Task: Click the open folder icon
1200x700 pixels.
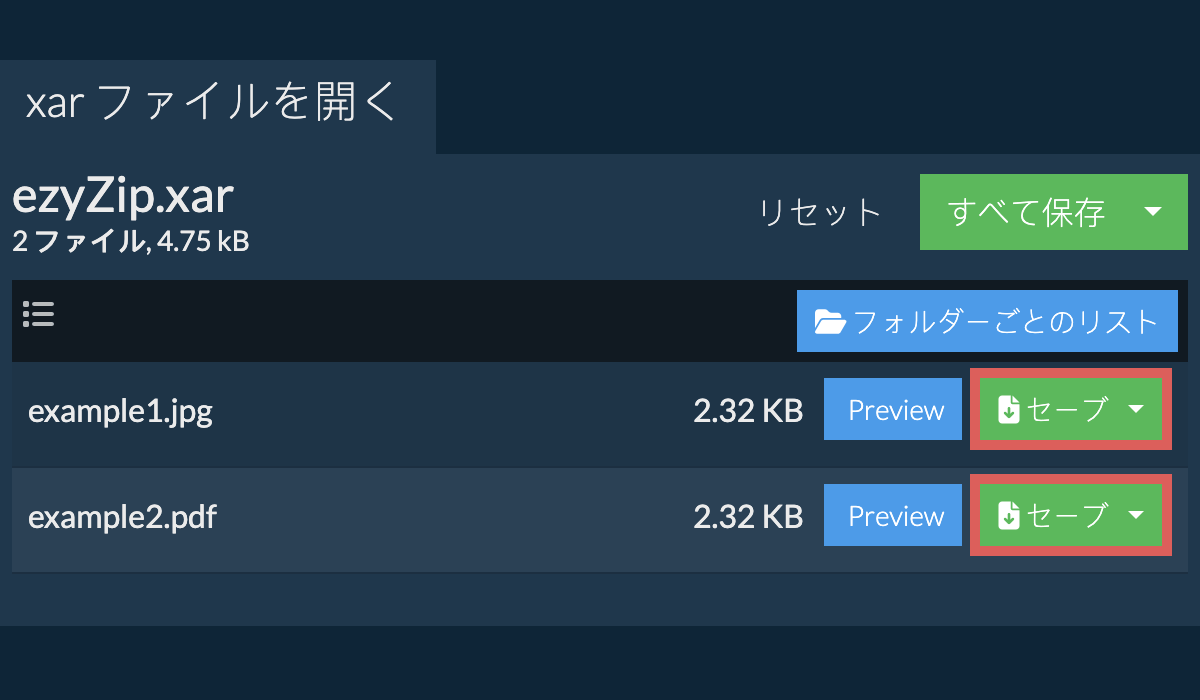Action: pos(829,322)
